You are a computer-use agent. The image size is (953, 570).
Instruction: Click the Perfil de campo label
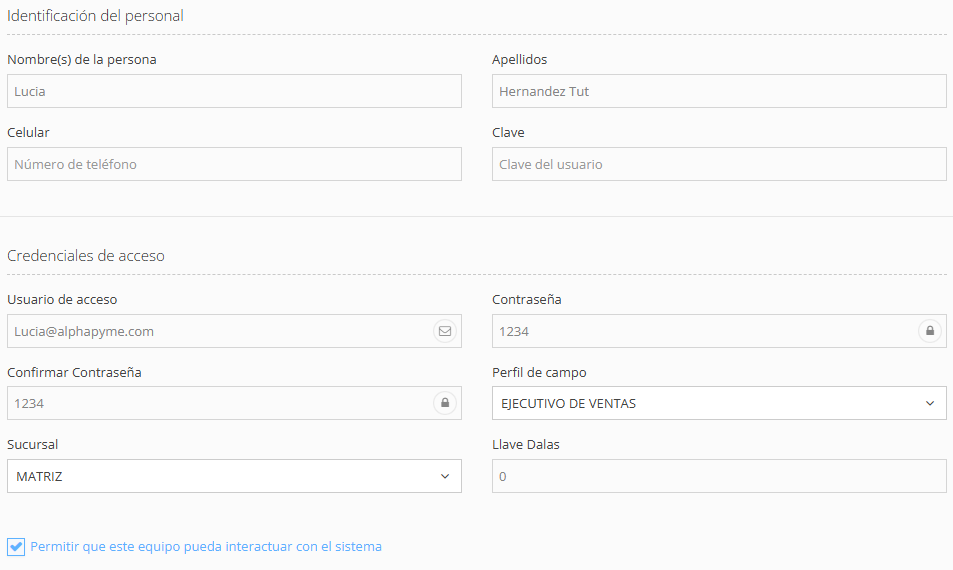click(539, 373)
